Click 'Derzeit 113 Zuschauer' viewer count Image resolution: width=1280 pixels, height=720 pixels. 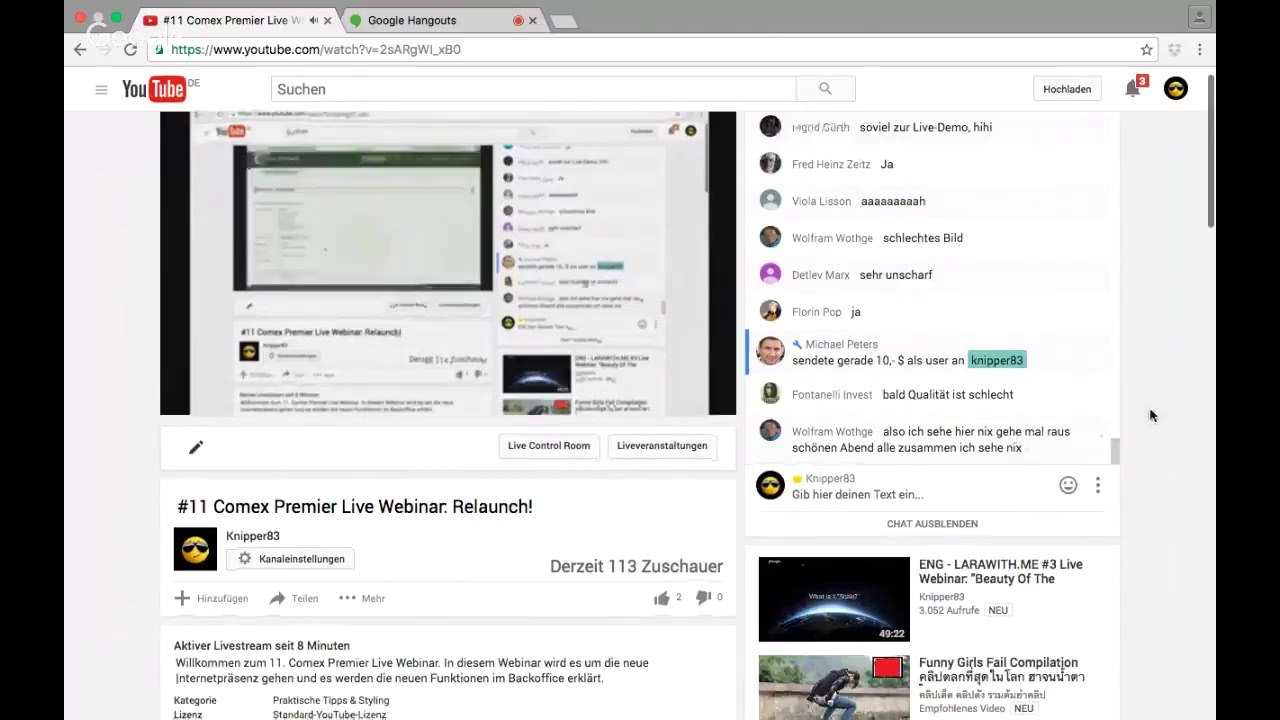coord(636,566)
